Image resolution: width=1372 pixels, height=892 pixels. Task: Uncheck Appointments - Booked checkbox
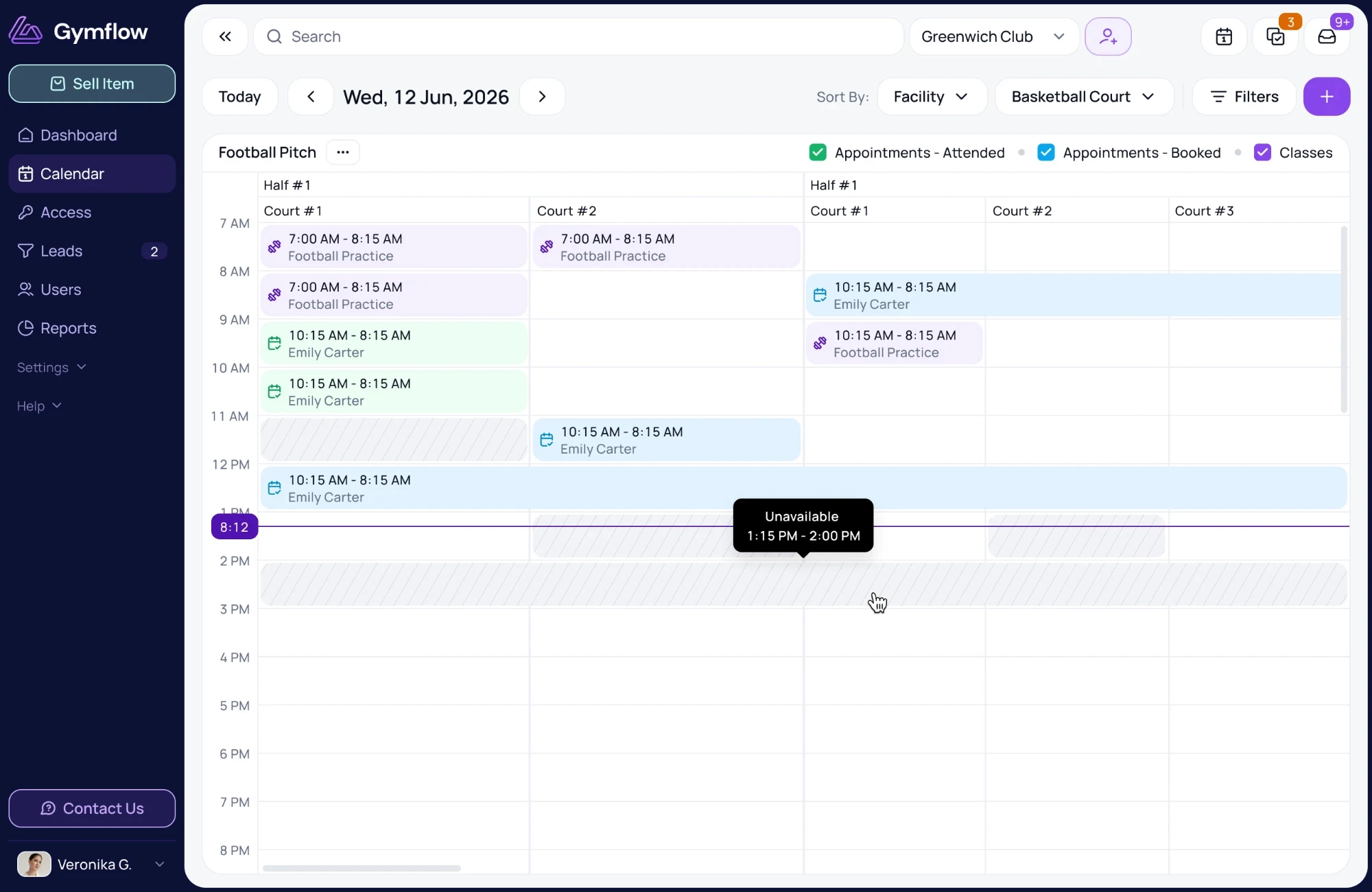coord(1046,152)
